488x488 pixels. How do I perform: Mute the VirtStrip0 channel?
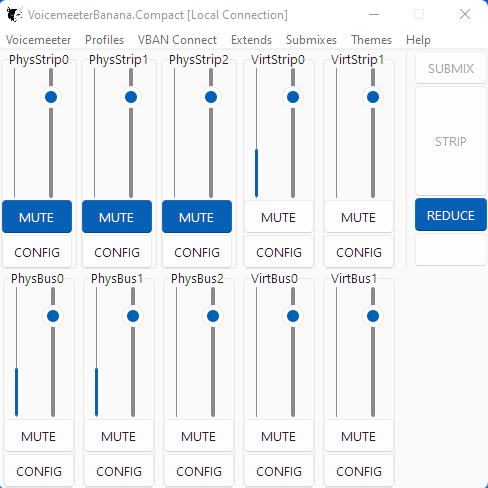tap(279, 217)
